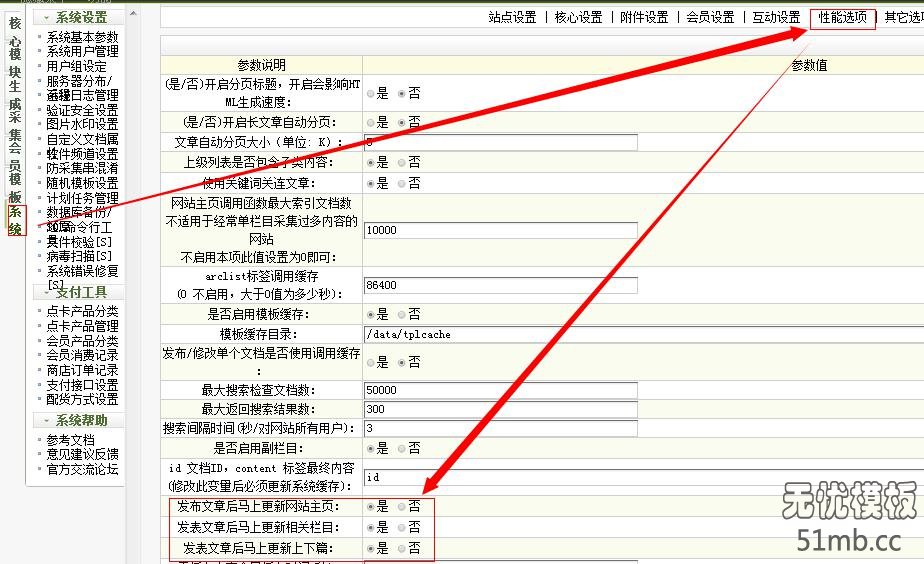The height and width of the screenshot is (564, 924).
Task: Select 是 for 开启分页标题
Action: [371, 94]
